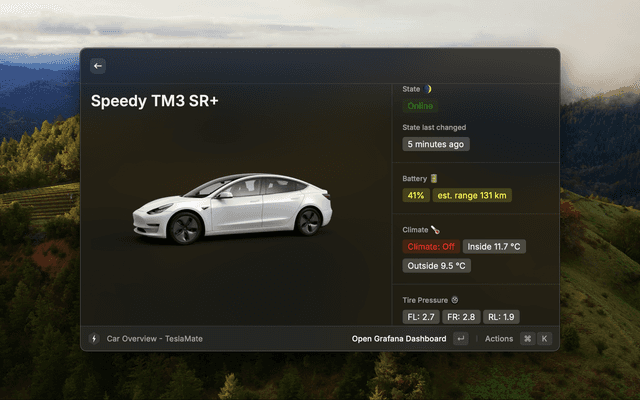Click the 41% battery level tag

[x=416, y=196]
